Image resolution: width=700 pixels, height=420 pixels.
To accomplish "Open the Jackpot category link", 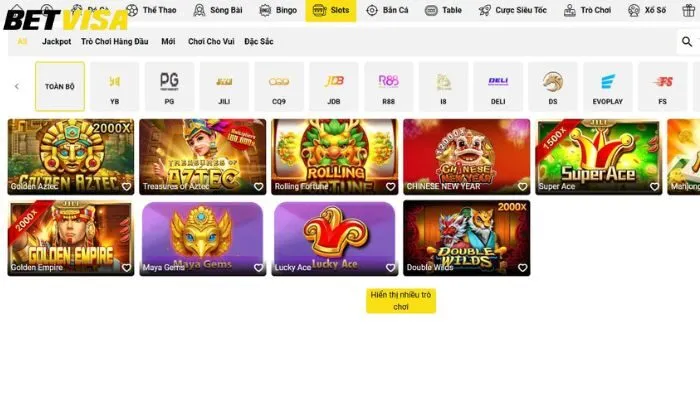I will (57, 42).
